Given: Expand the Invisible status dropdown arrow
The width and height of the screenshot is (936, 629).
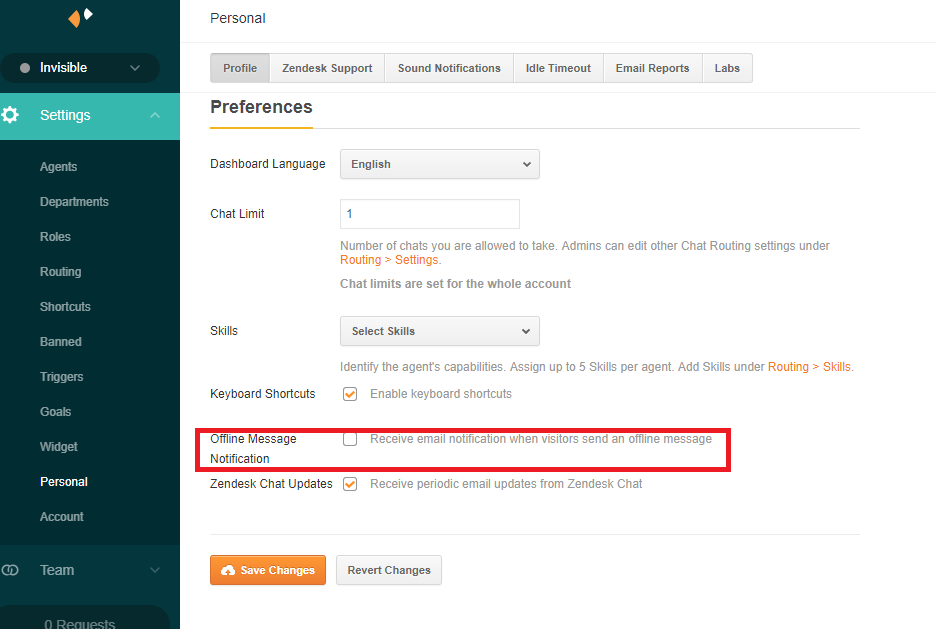Looking at the screenshot, I should 135,68.
